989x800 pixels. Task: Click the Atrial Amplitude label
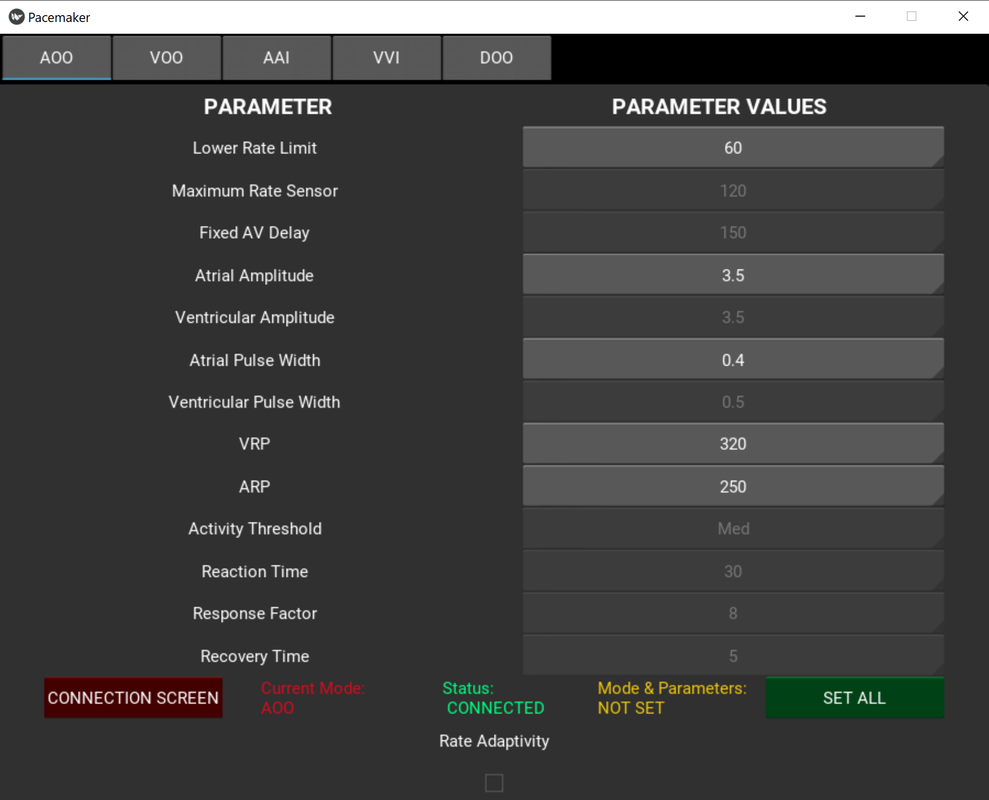click(x=254, y=276)
